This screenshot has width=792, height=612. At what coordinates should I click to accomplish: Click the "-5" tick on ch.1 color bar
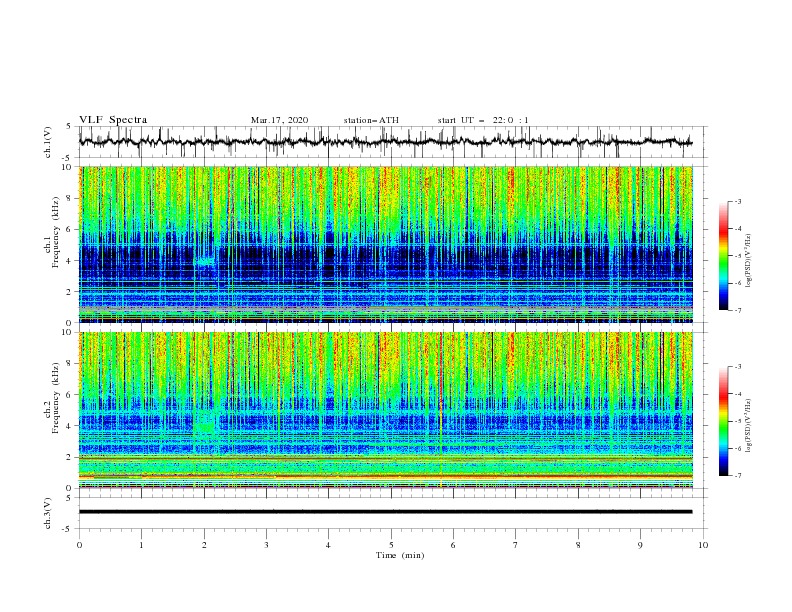click(738, 256)
